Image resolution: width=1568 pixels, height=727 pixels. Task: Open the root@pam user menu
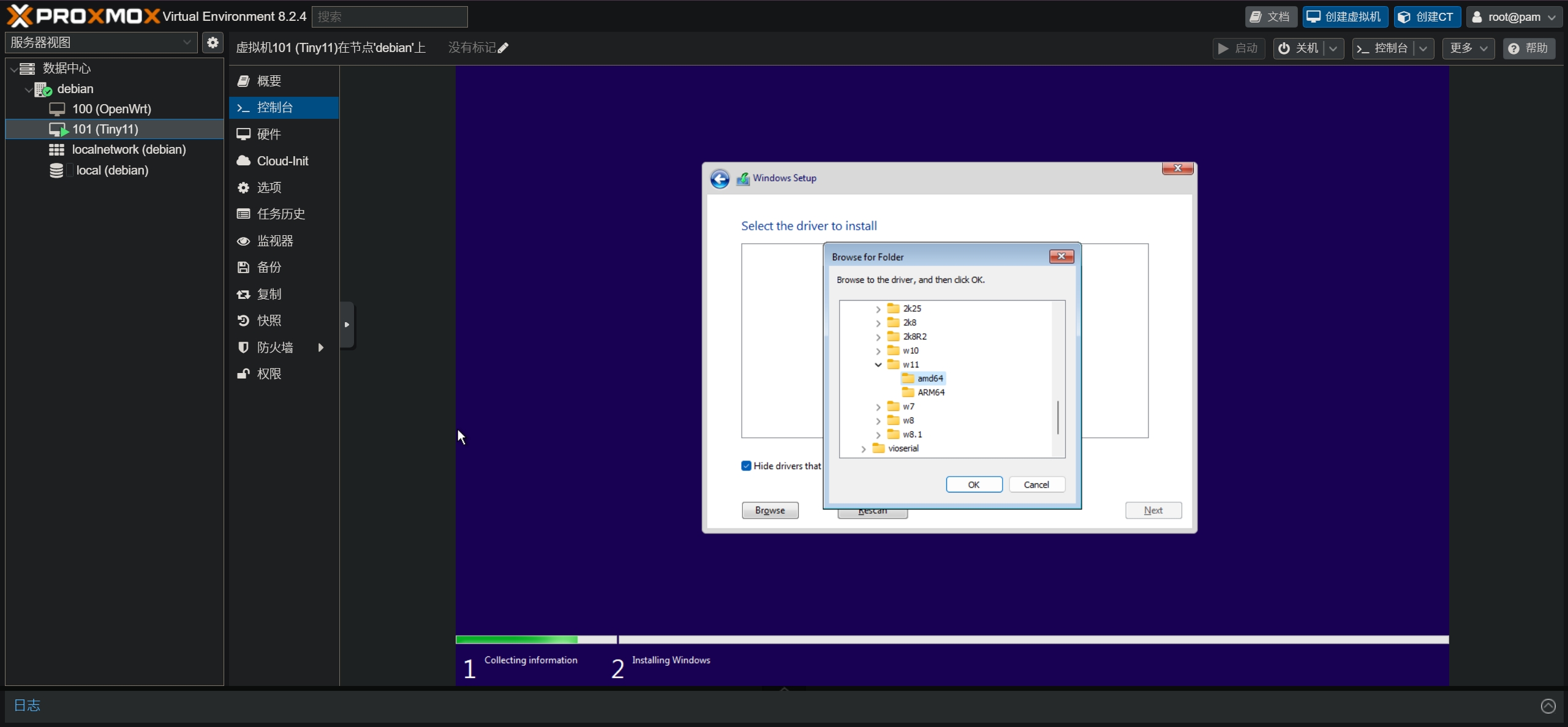pyautogui.click(x=1514, y=17)
